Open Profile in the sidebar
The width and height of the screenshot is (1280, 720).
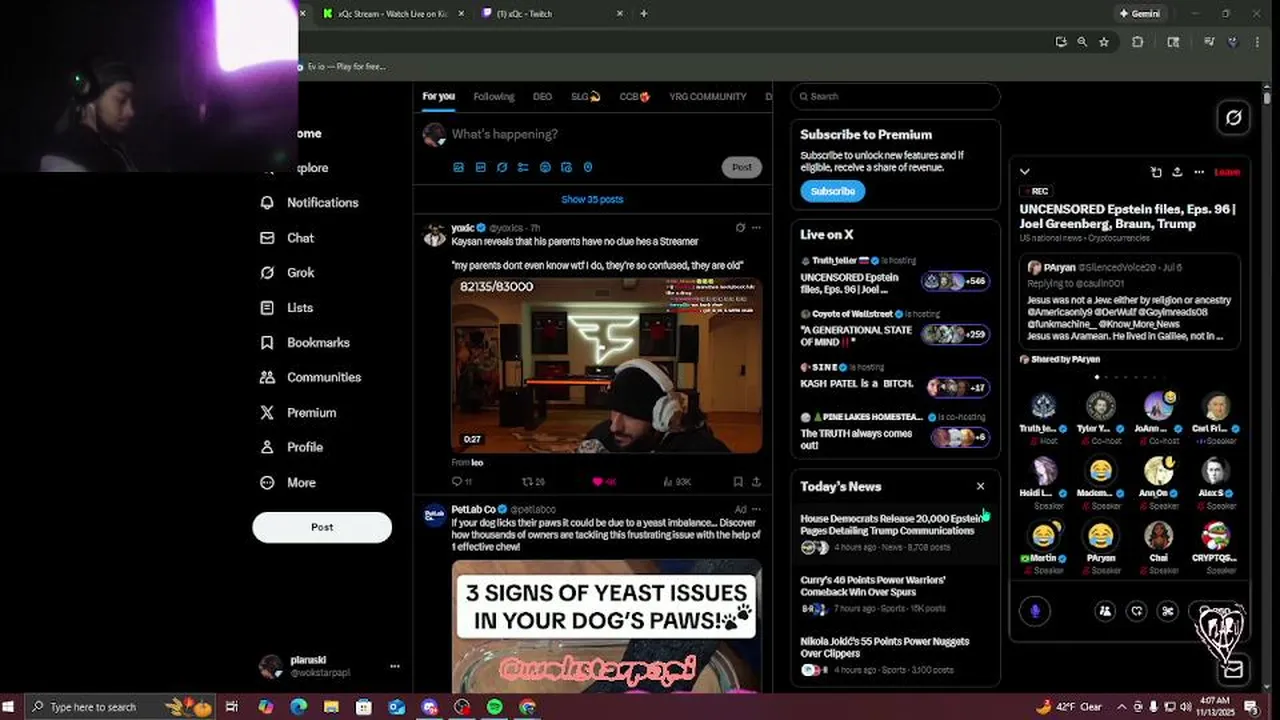coord(291,447)
